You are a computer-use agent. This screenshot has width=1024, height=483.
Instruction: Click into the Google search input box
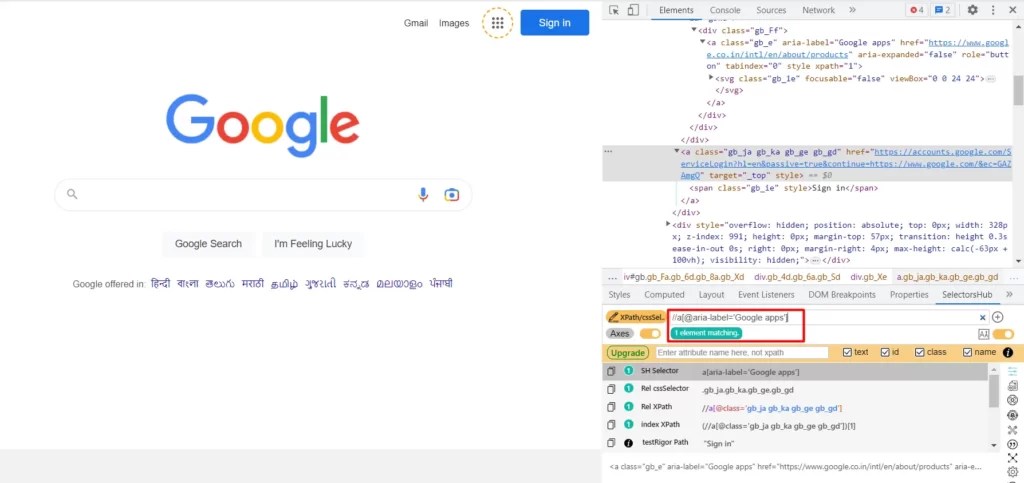263,195
